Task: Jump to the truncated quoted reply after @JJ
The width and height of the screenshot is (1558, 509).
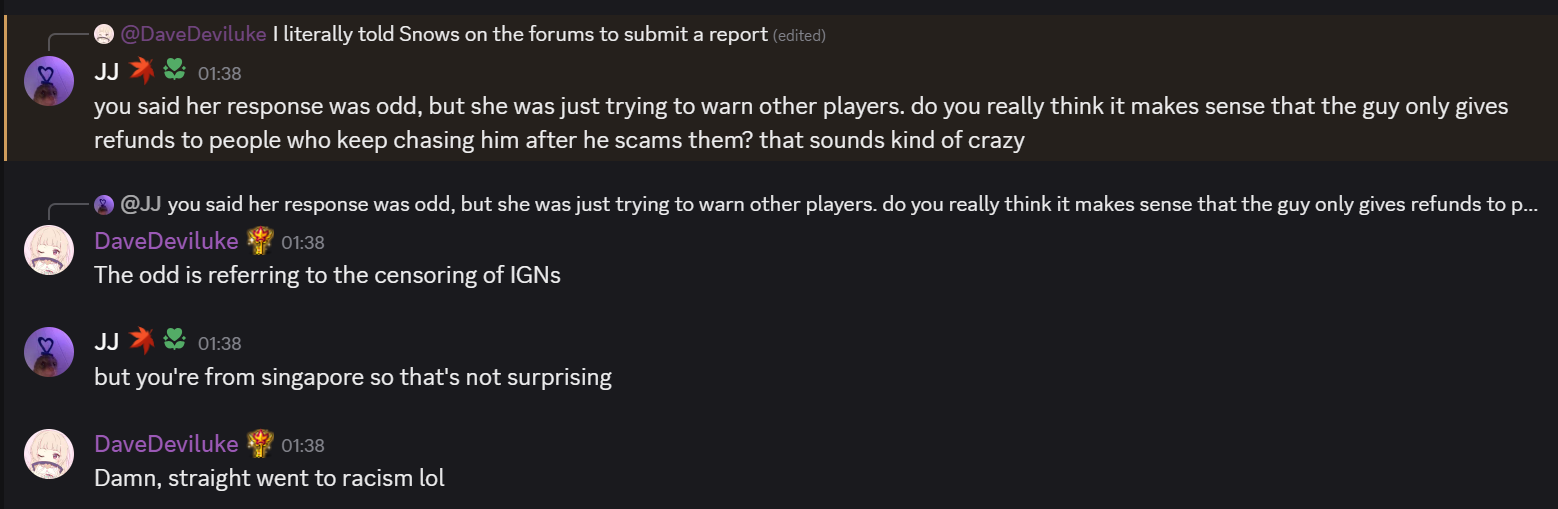Action: pyautogui.click(x=850, y=205)
